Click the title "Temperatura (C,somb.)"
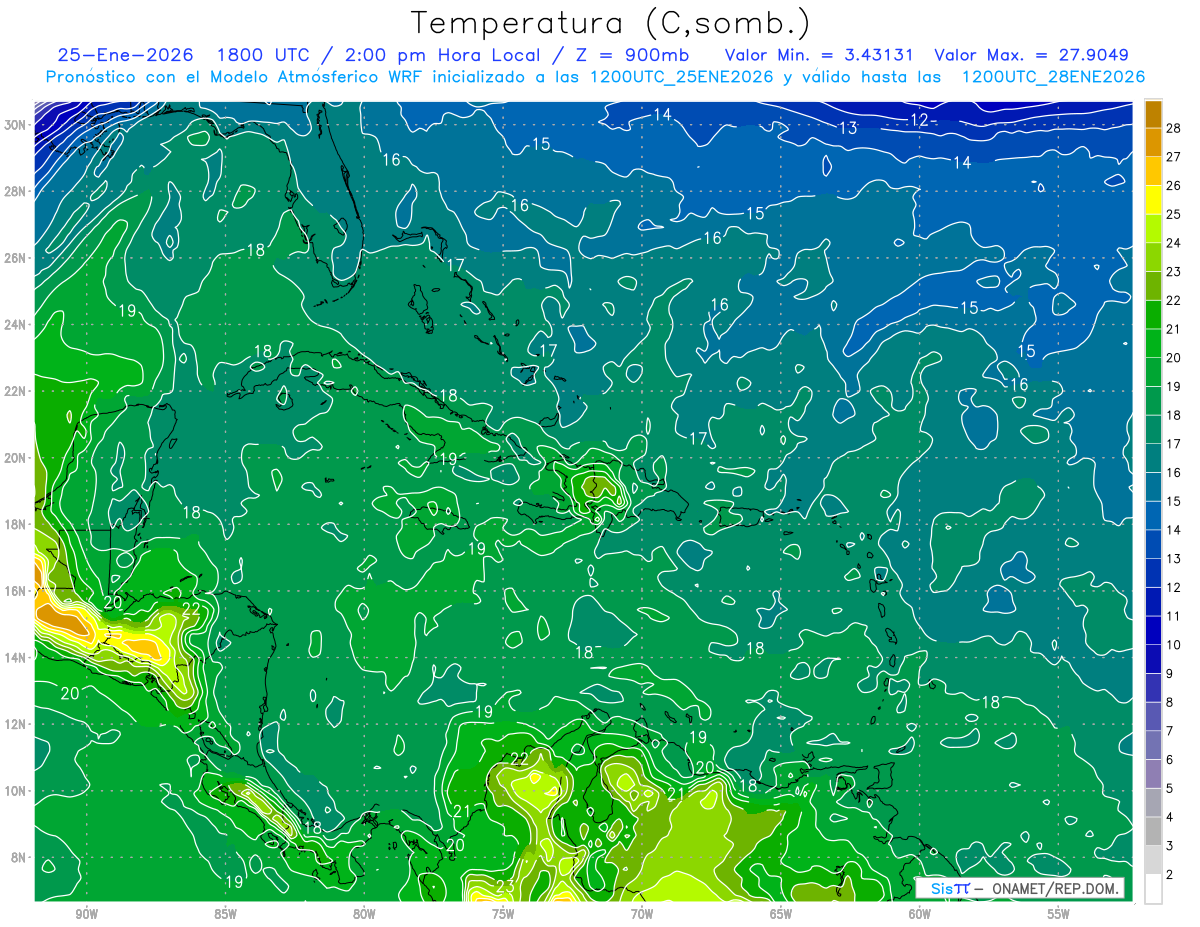Screen dimensions: 1200x927 pos(611,22)
